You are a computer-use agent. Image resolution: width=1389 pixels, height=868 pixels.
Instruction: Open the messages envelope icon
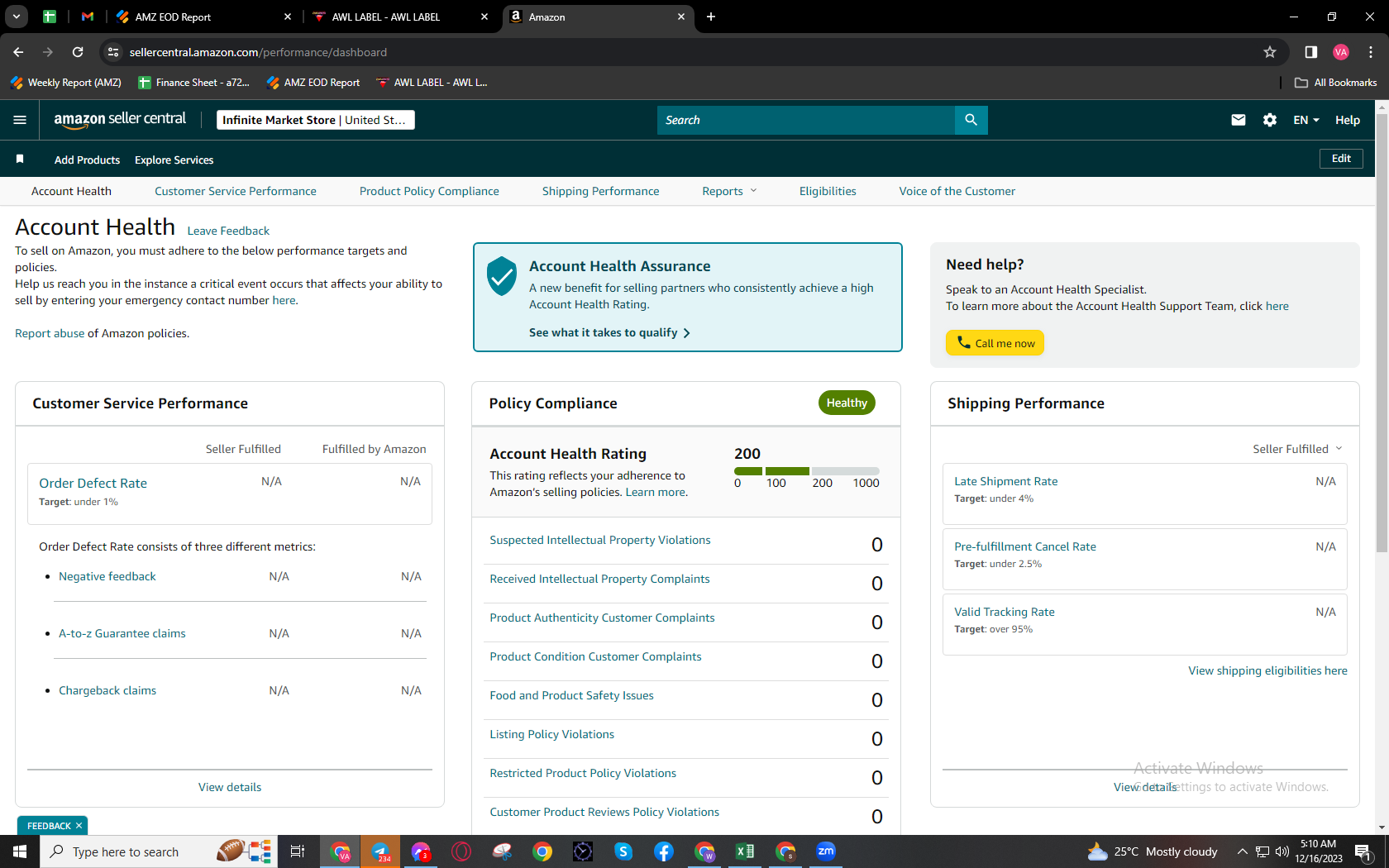[x=1238, y=120]
